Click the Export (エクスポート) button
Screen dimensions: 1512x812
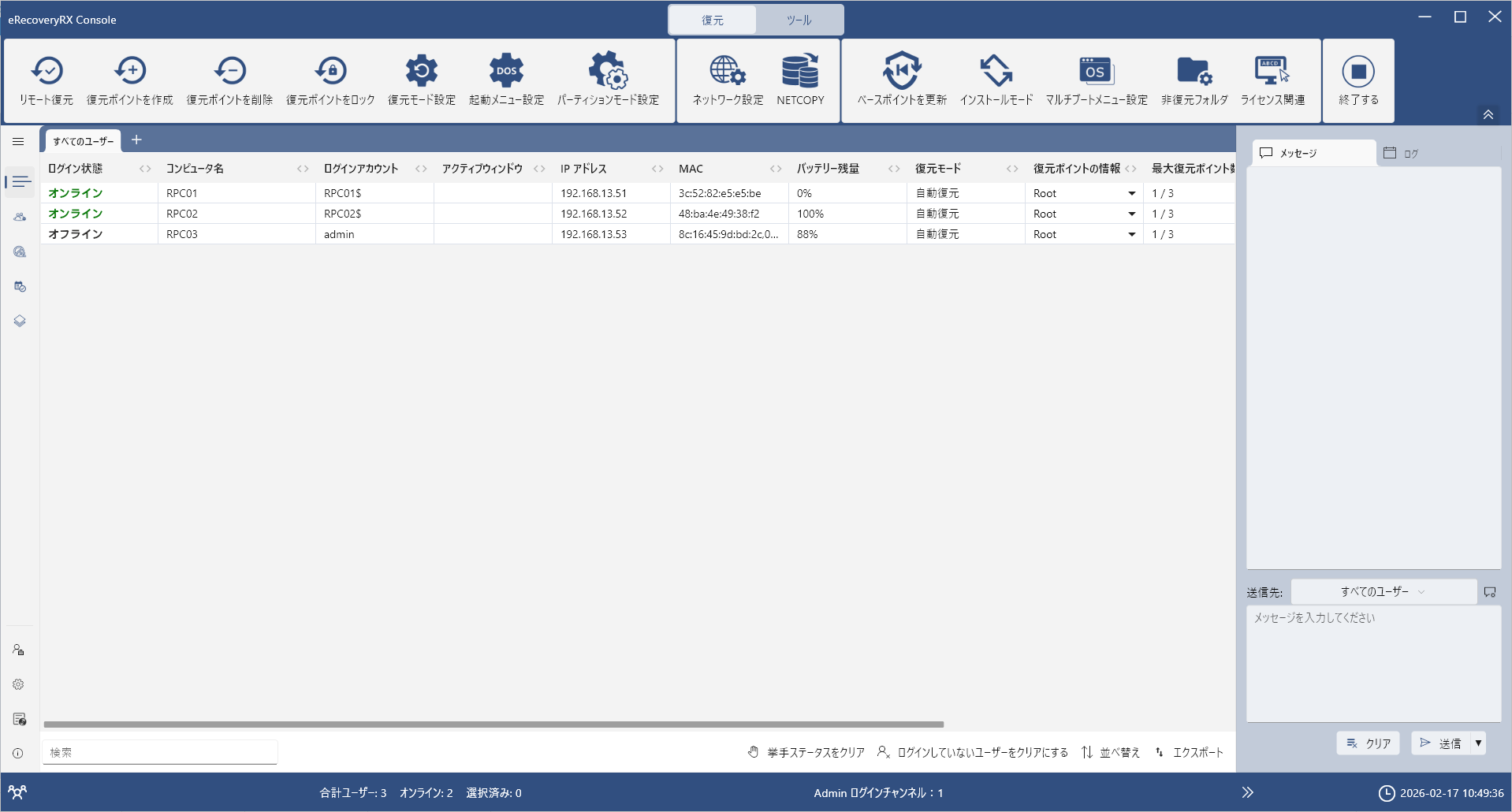click(x=1190, y=753)
